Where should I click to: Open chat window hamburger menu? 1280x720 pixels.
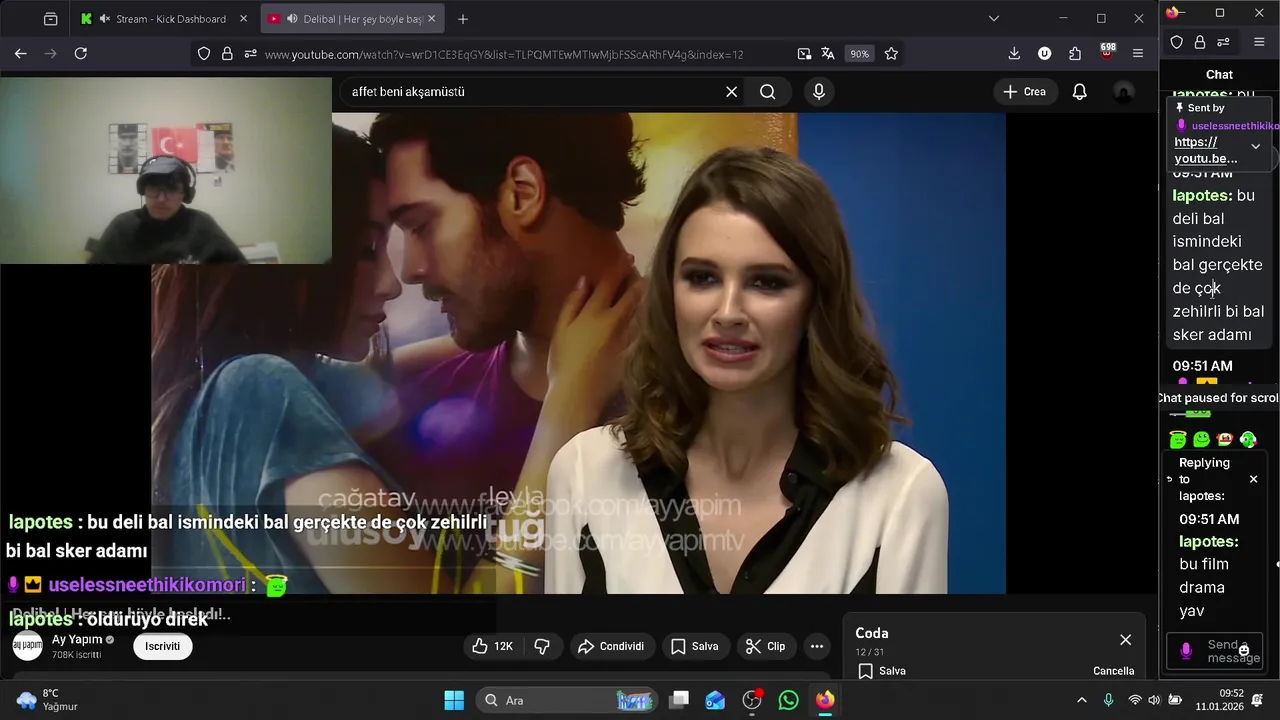coord(1259,42)
